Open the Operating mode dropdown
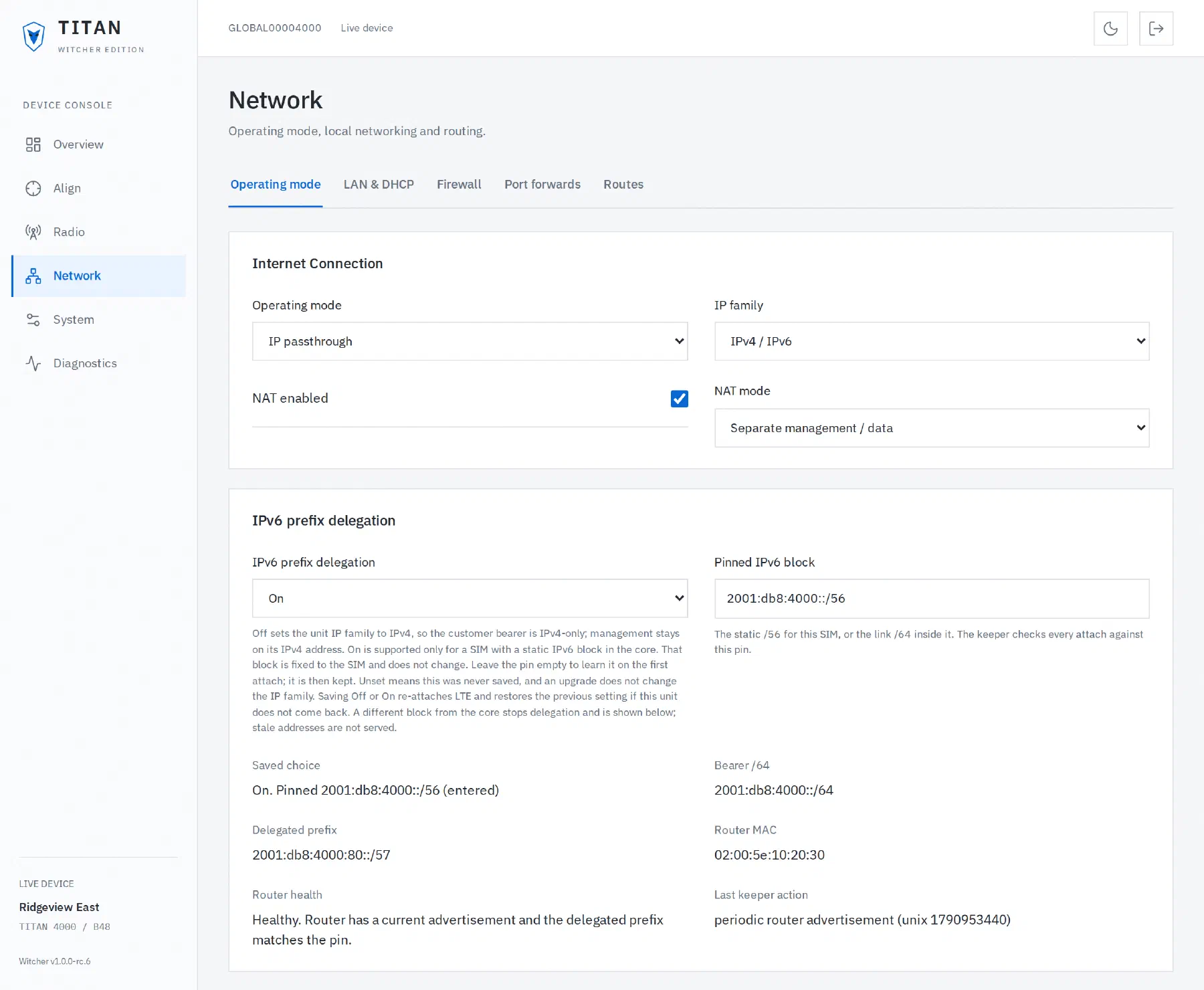Screen dimensions: 1204x990 point(470,341)
